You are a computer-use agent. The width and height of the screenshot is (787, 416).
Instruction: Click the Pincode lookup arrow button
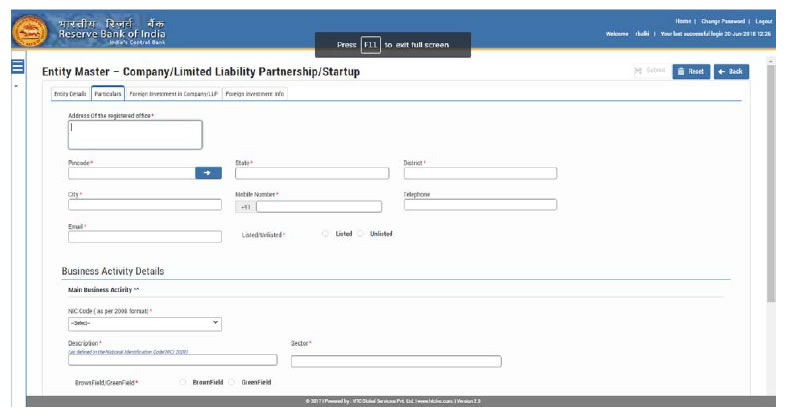(208, 173)
